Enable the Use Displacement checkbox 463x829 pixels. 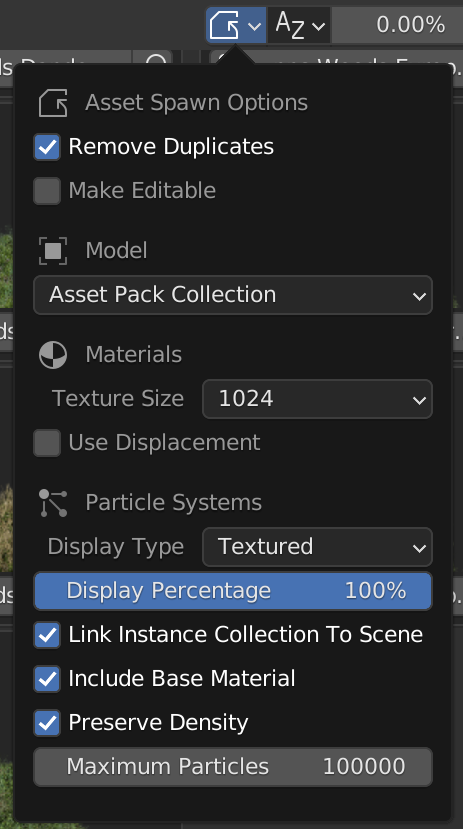click(47, 443)
